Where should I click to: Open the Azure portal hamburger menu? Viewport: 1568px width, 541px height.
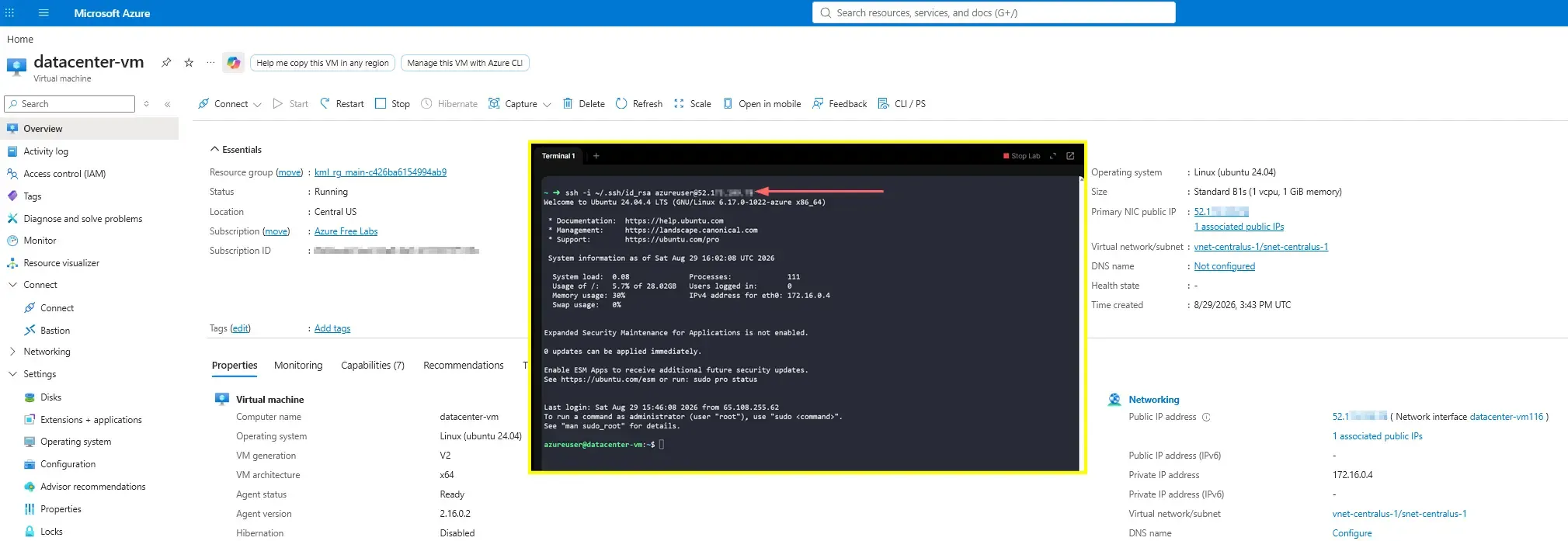point(43,13)
